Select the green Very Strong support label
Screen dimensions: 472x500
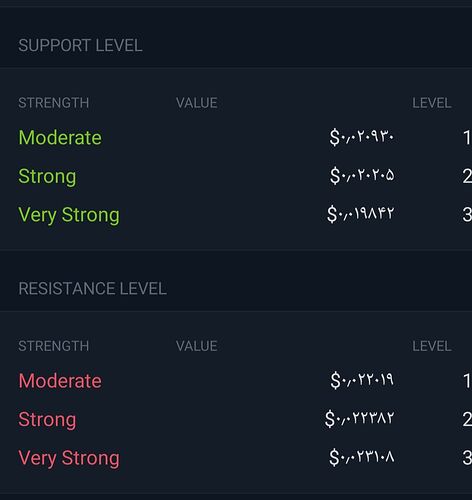69,215
